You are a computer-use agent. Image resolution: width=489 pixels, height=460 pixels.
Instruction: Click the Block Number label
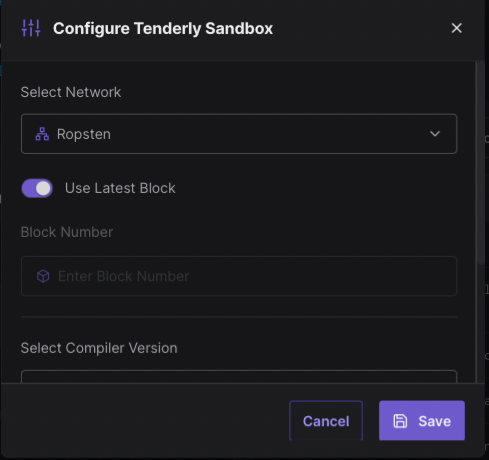coord(67,232)
